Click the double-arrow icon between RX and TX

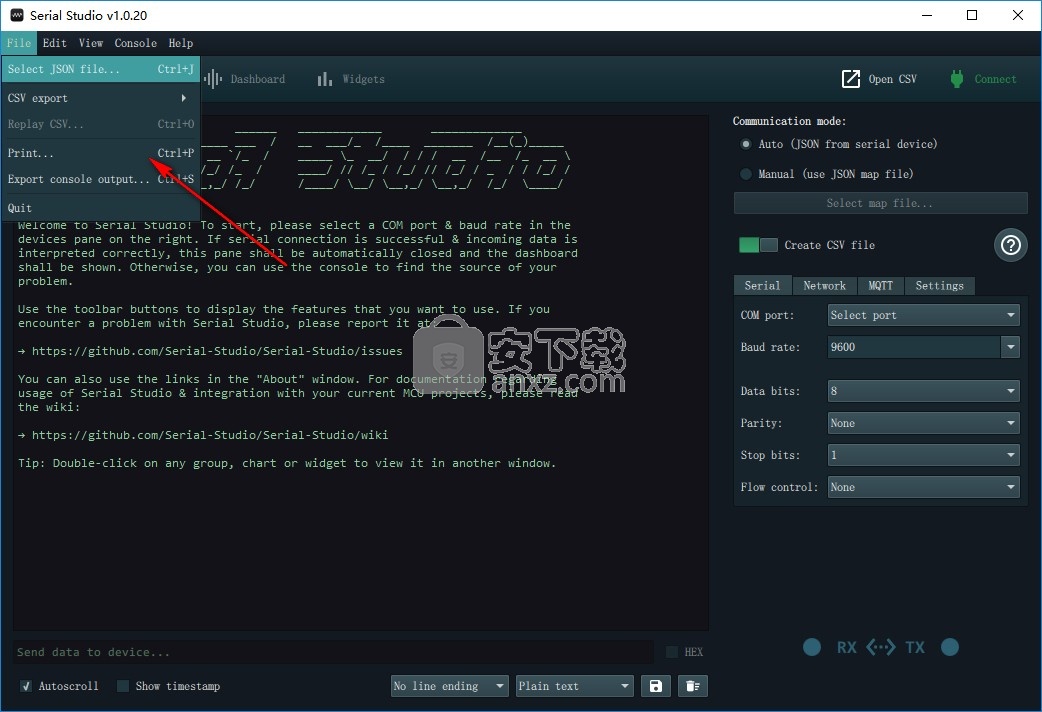pos(881,647)
